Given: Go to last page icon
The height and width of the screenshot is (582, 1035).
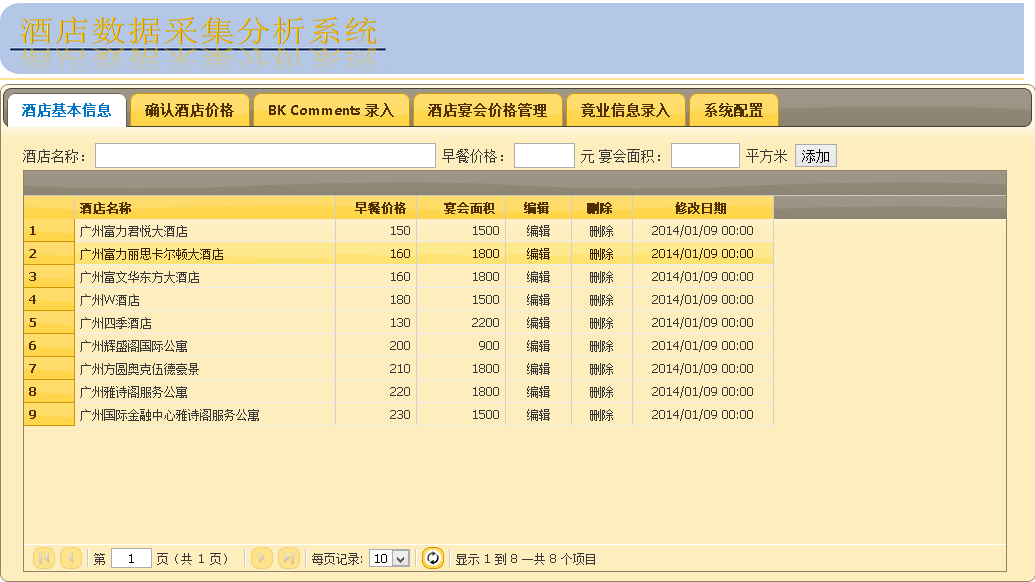Looking at the screenshot, I should [x=288, y=558].
